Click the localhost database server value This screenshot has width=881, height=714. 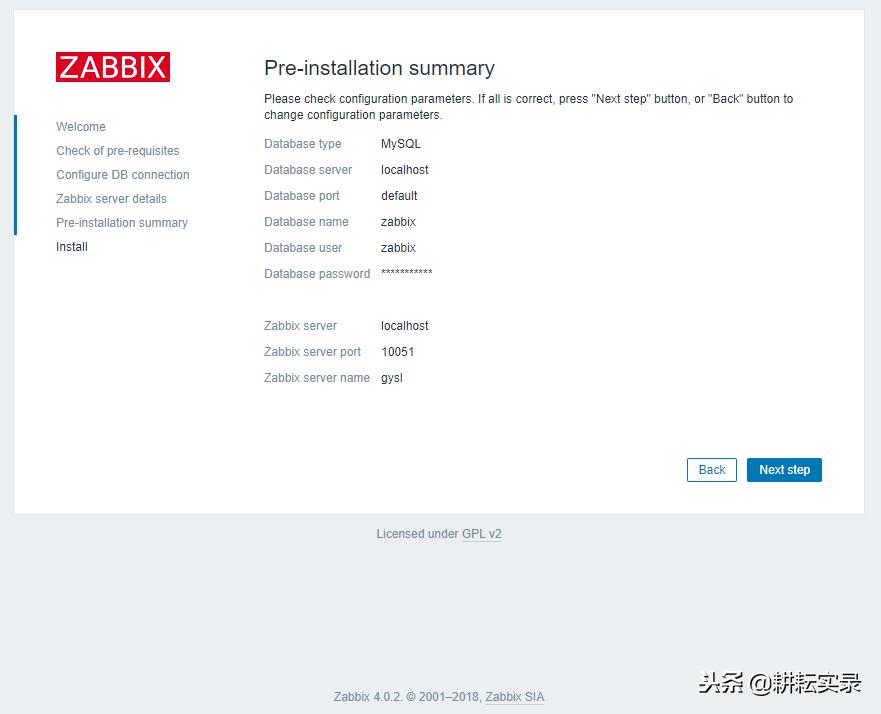point(404,170)
